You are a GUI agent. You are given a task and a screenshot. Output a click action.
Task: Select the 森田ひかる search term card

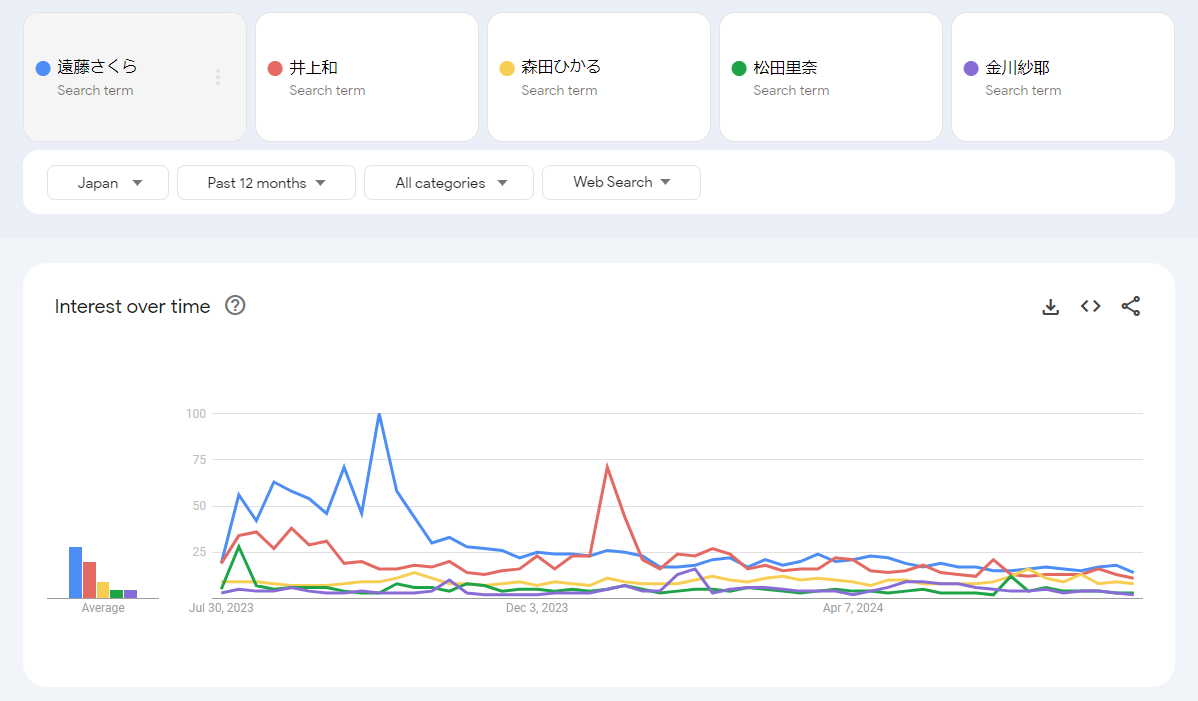(x=598, y=77)
